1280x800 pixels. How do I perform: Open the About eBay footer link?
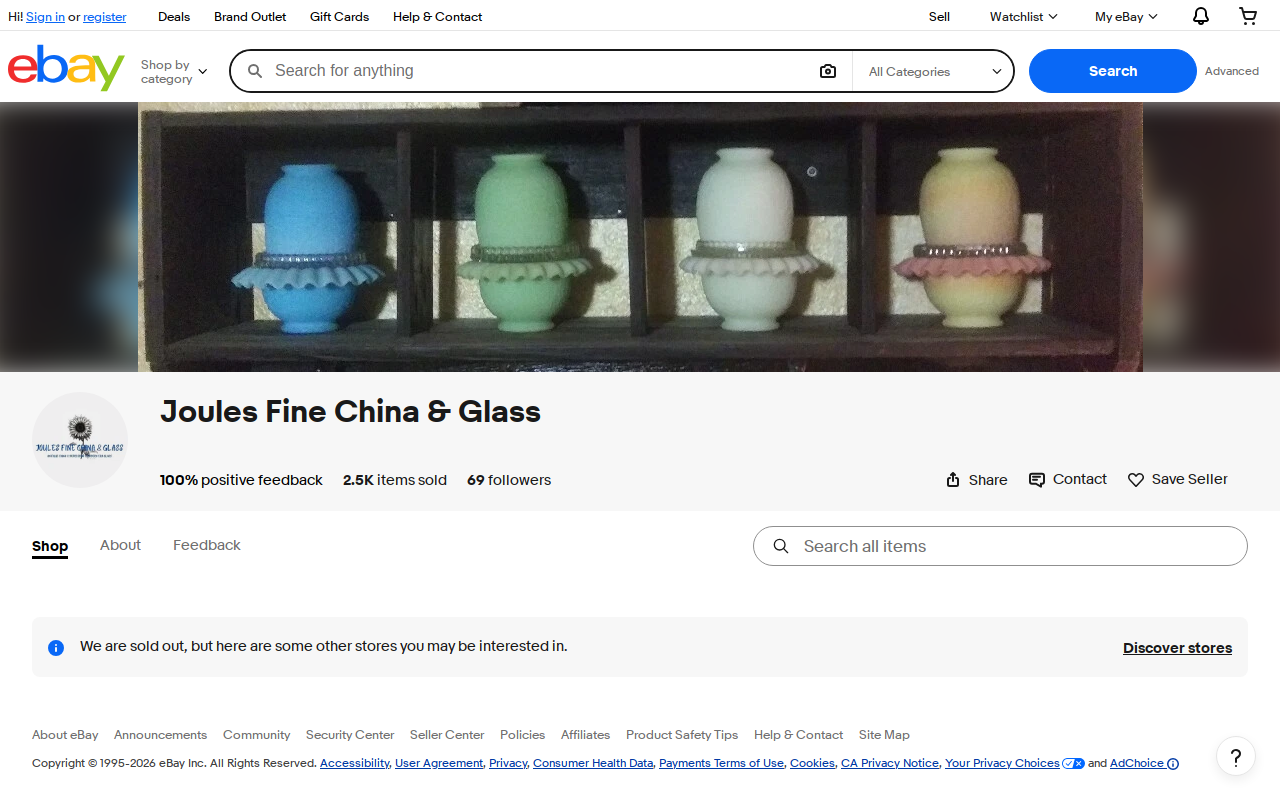point(65,735)
